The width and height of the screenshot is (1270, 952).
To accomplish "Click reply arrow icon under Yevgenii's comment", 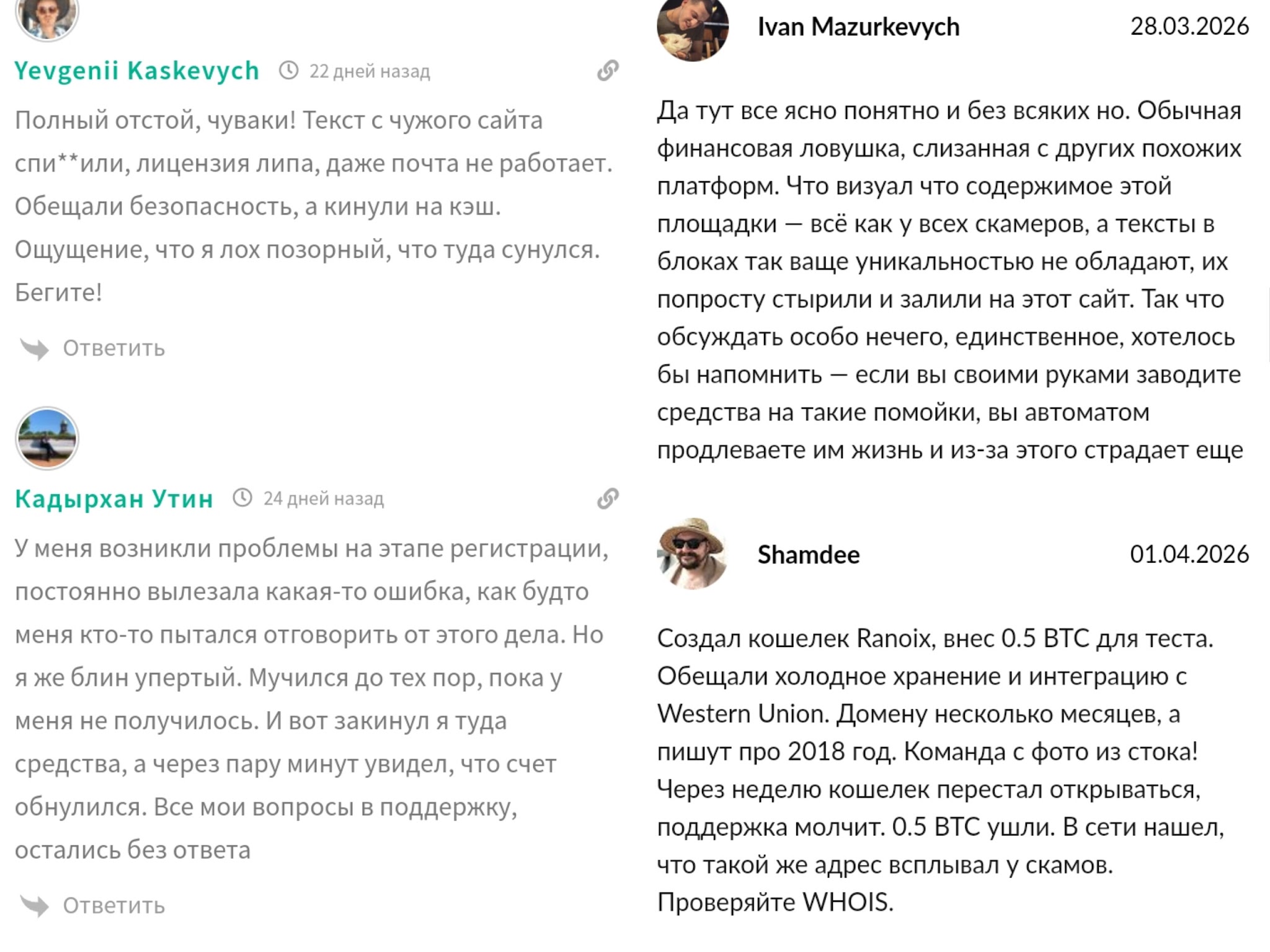I will (x=34, y=349).
